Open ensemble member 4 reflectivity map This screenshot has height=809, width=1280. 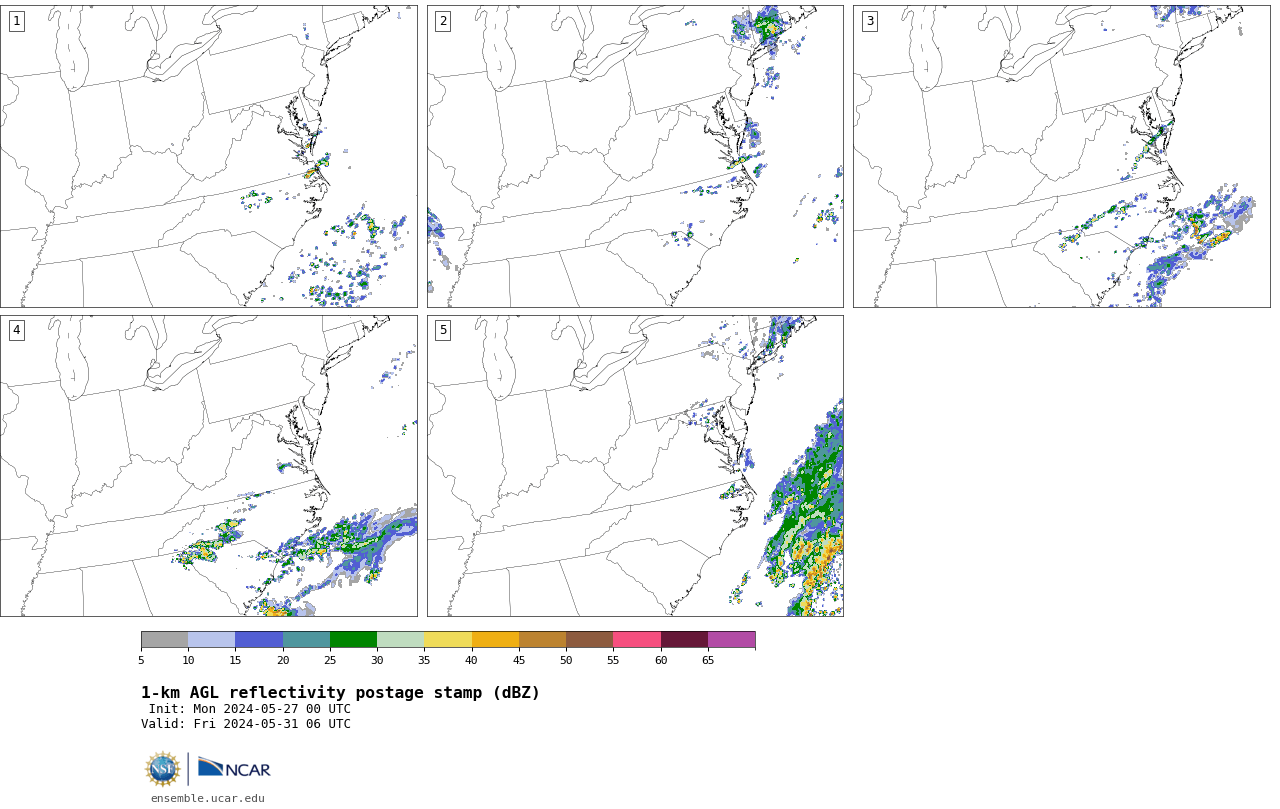208,466
